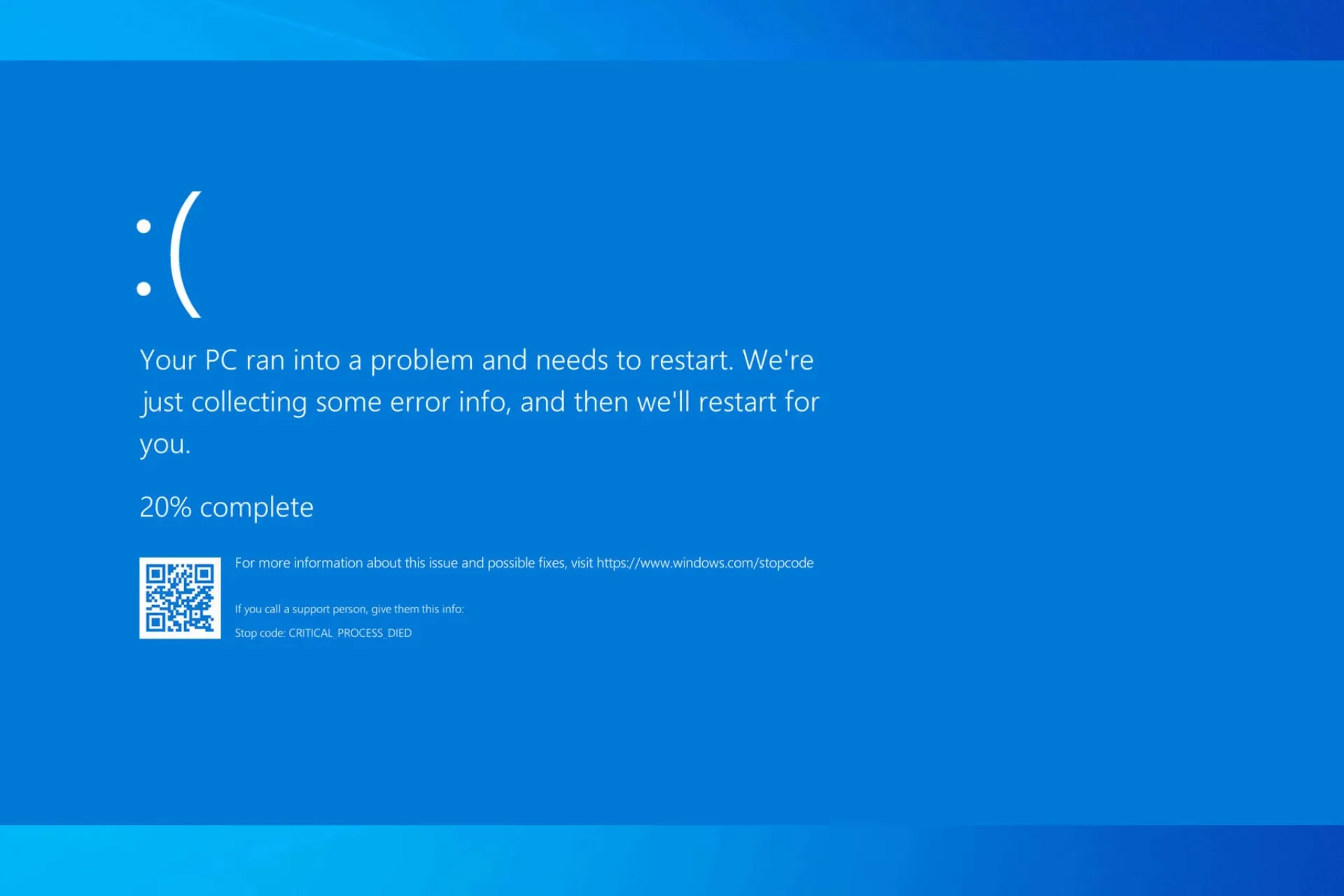The height and width of the screenshot is (896, 1344).
Task: Click the QR code's top-left finder square
Action: pos(155,575)
